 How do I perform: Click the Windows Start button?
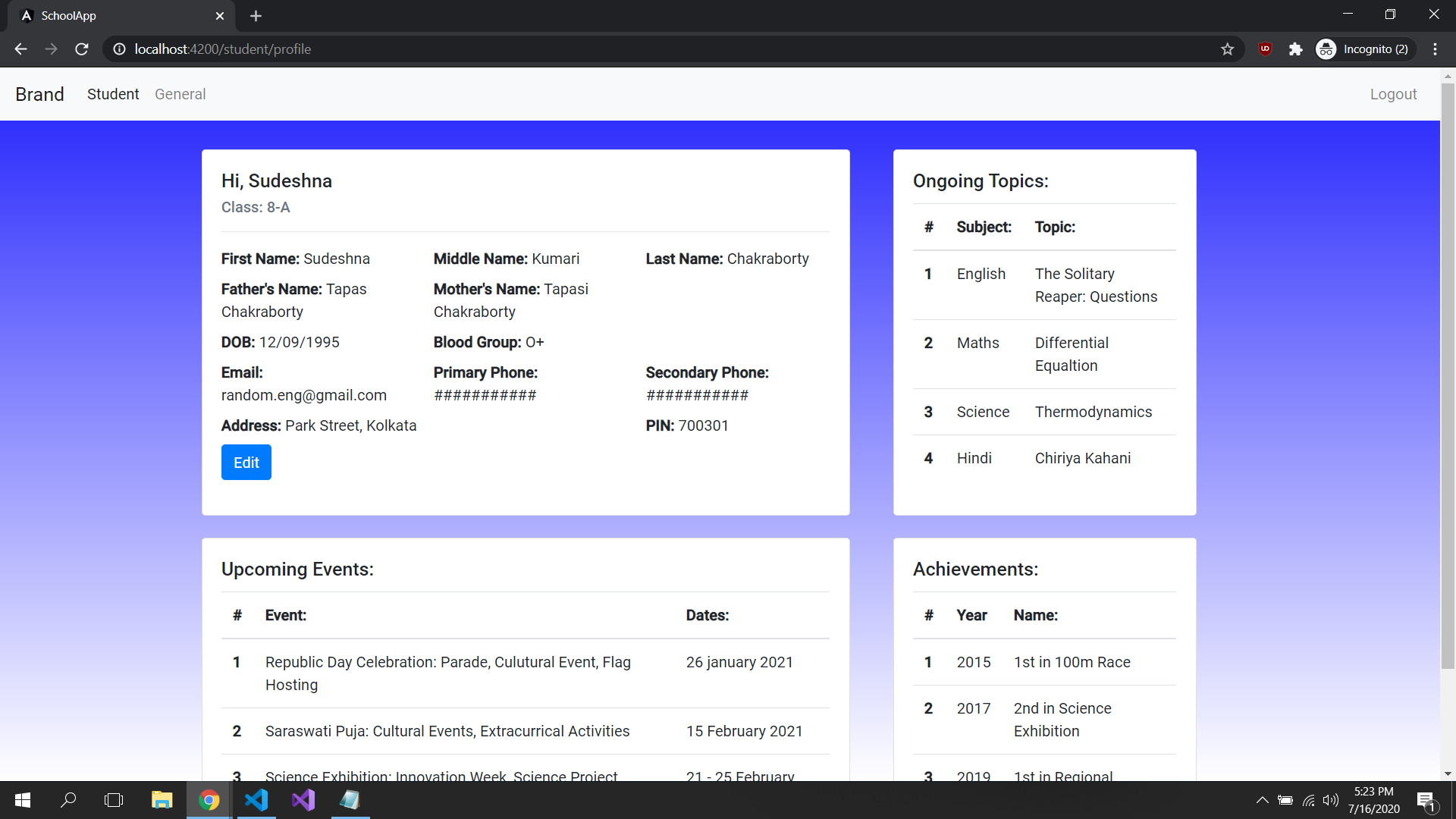[22, 799]
